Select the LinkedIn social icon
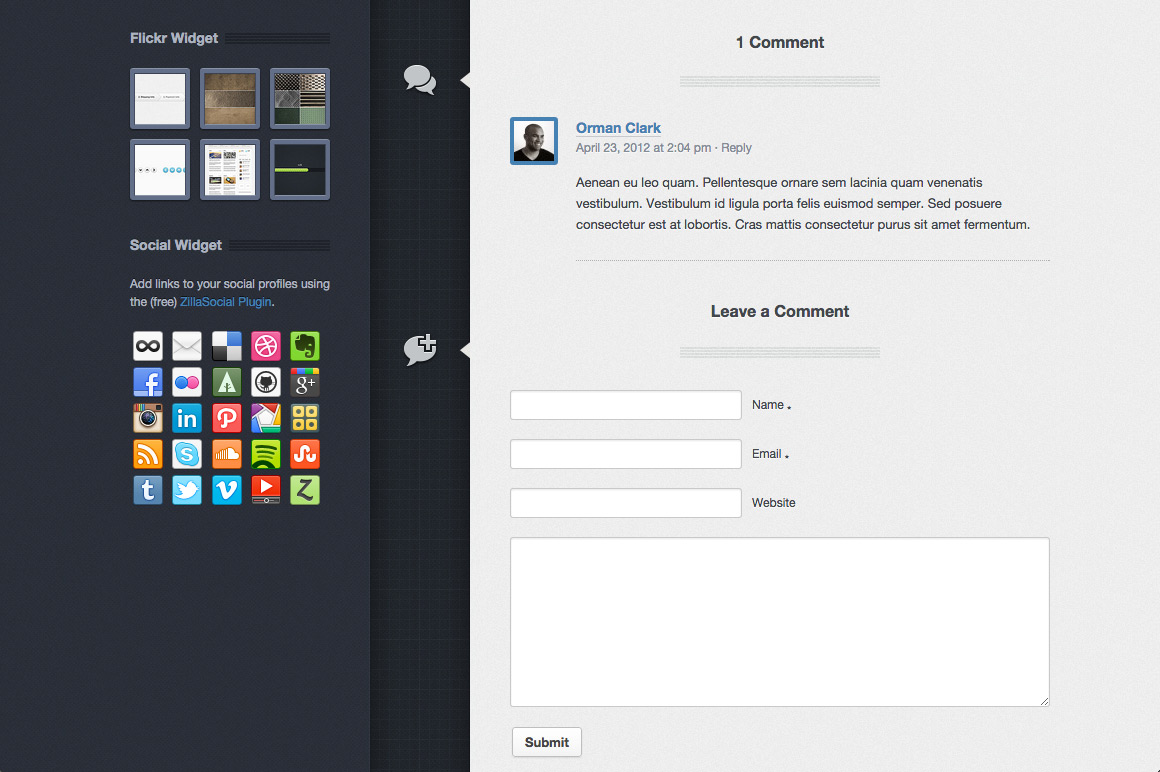This screenshot has height=772, width=1160. 187,418
